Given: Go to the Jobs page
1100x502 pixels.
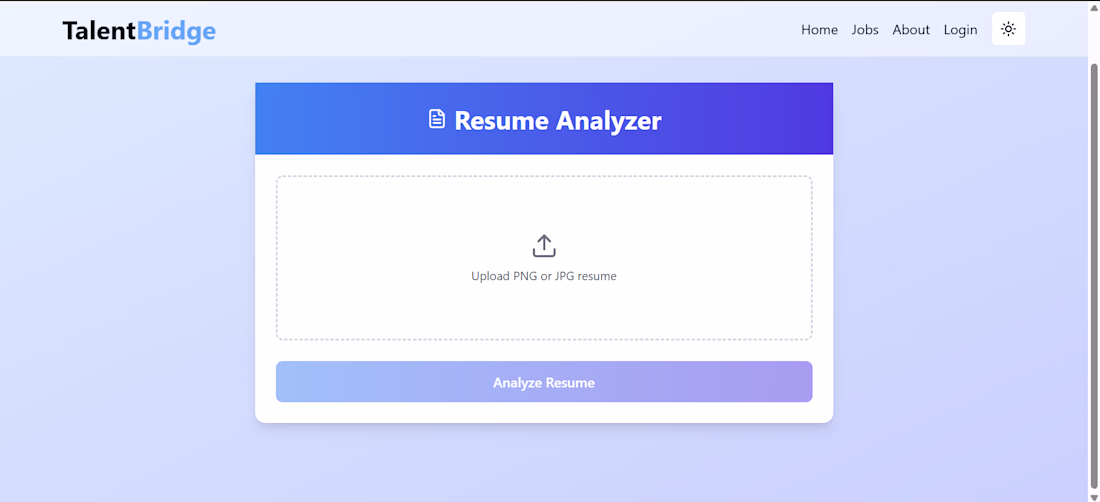Looking at the screenshot, I should [865, 29].
